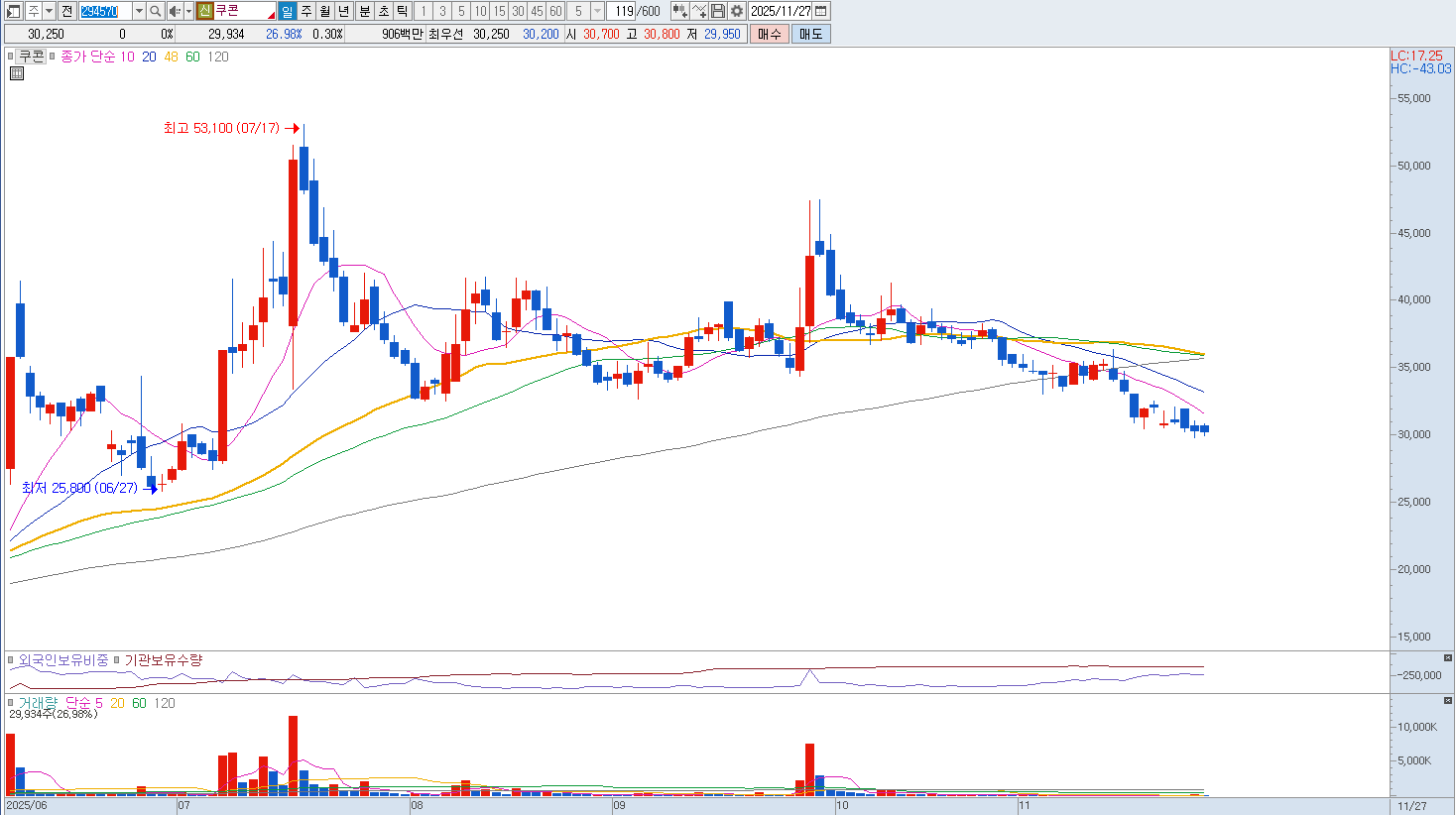Screen dimensions: 1456x815
Task: Click the data grid icon below 쿠콘 label
Action: 16,73
